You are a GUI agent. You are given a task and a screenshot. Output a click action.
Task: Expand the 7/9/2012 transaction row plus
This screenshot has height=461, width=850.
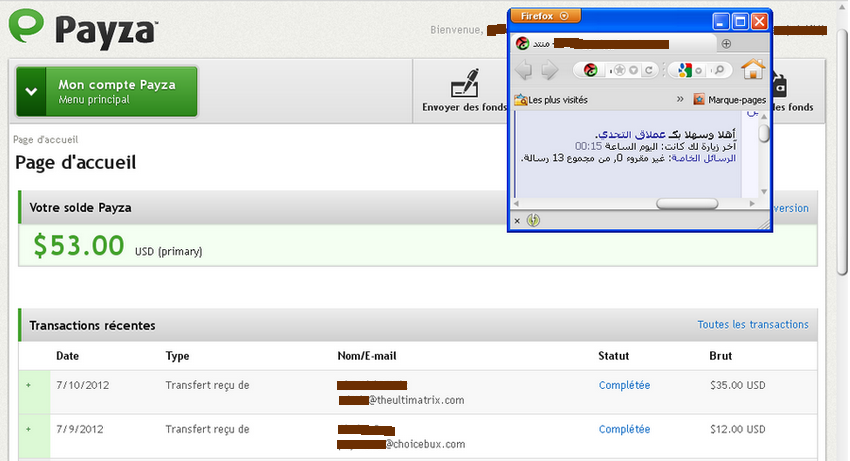29,429
